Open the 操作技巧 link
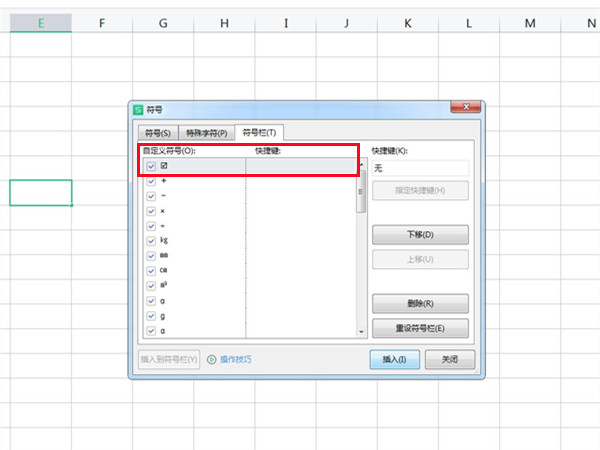Viewport: 600px width, 450px height. (236, 359)
